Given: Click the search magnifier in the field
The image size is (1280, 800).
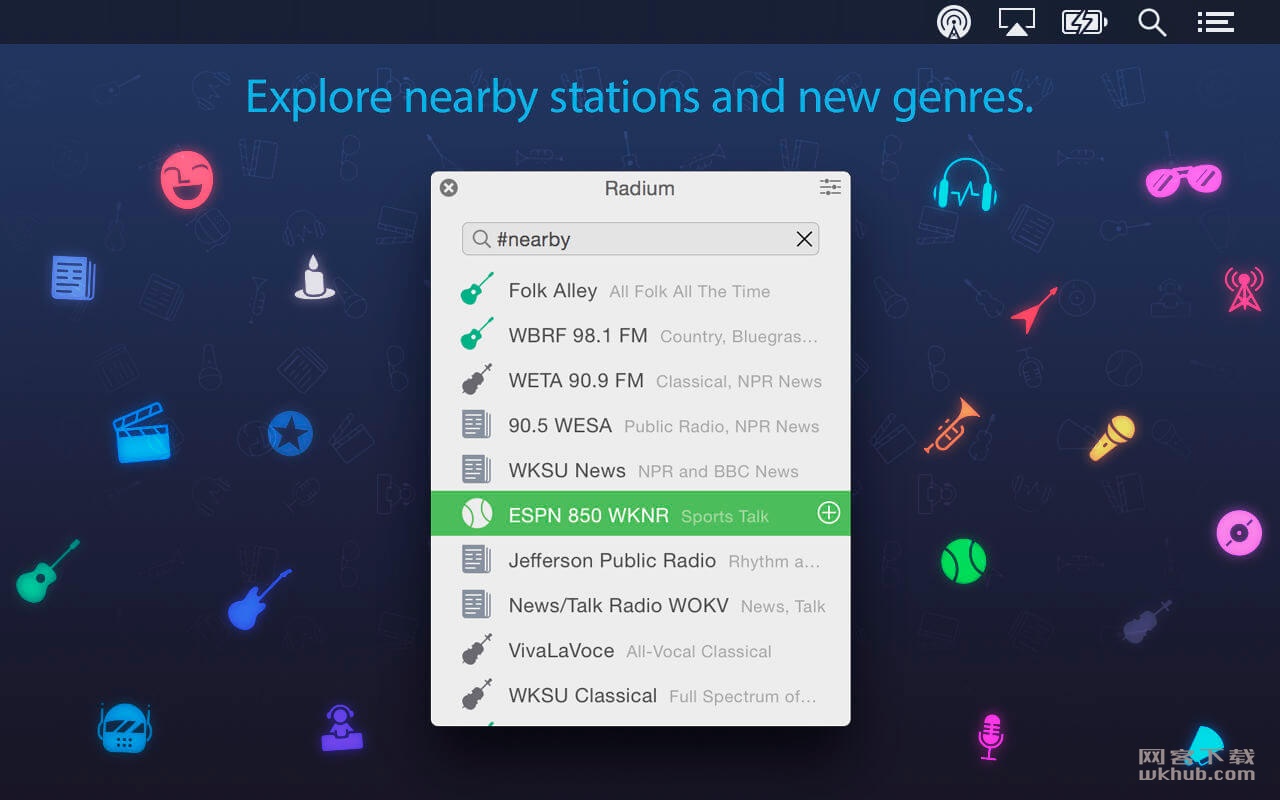Looking at the screenshot, I should [481, 239].
